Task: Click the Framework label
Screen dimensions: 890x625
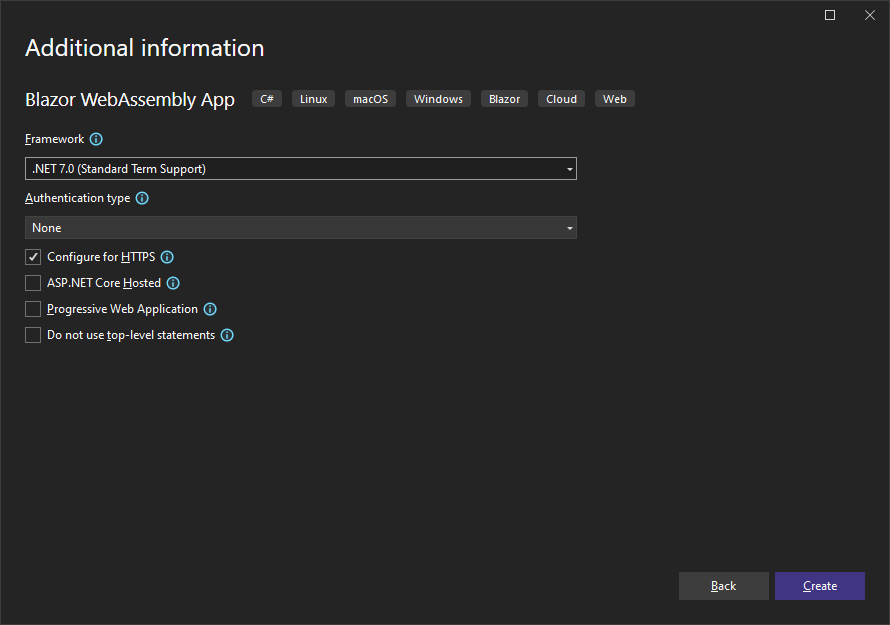Action: point(54,139)
